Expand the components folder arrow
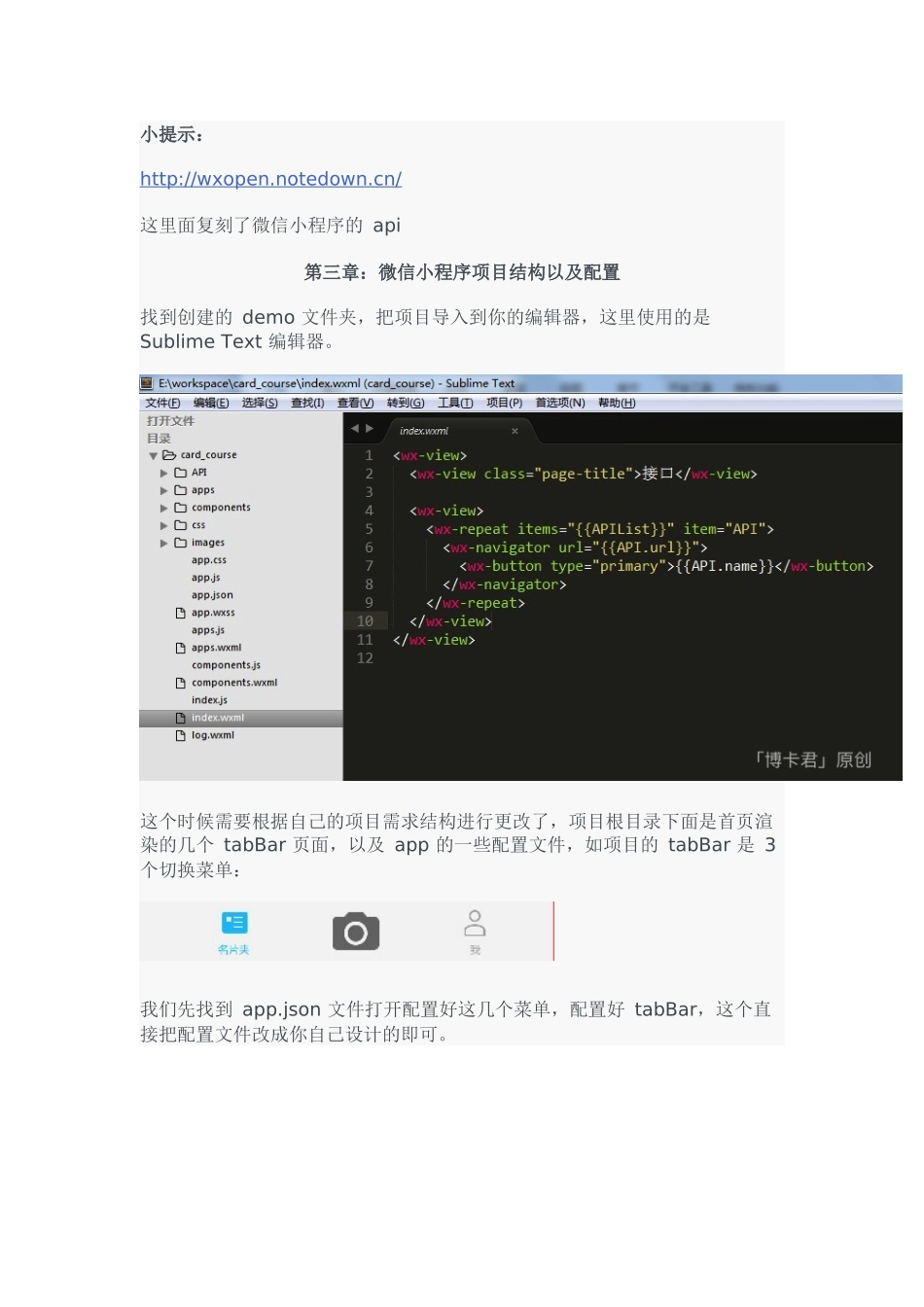The height and width of the screenshot is (1307, 924). click(164, 509)
